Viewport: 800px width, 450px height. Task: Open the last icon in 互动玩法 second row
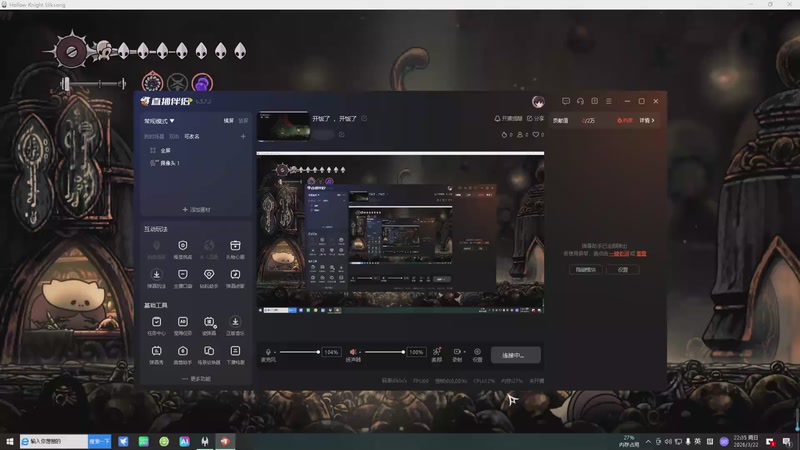point(235,279)
